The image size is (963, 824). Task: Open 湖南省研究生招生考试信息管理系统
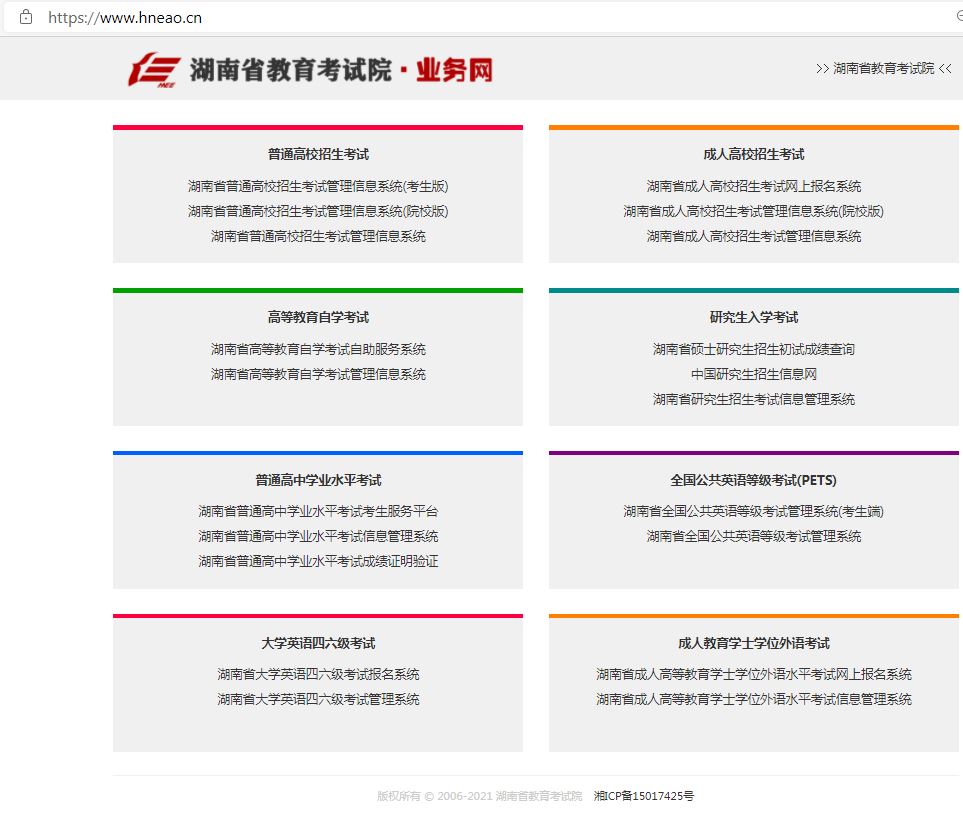(754, 400)
